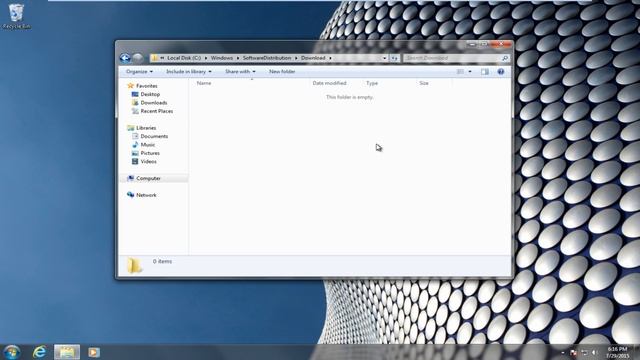Screen dimensions: 640x360
Task: Click Windows in the address path
Action: [x=222, y=58]
